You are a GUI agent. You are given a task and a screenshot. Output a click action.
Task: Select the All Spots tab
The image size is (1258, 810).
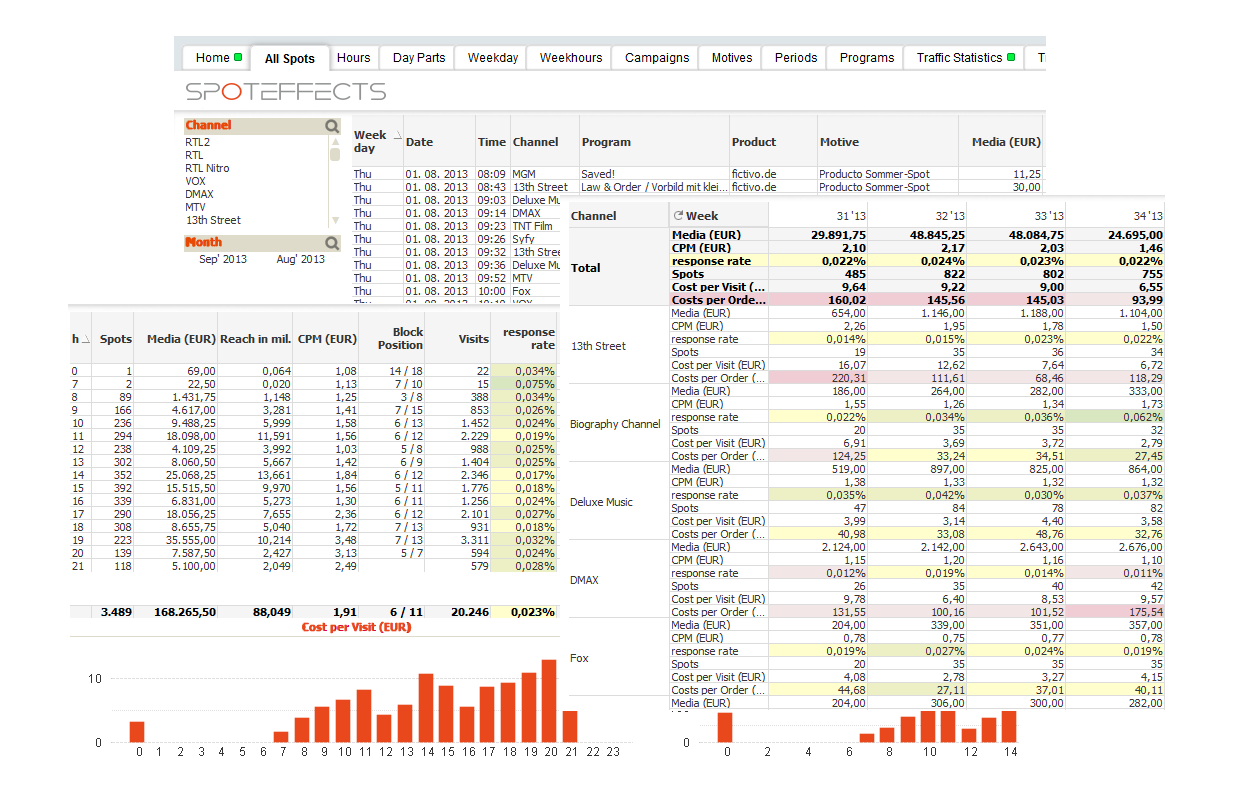(290, 59)
